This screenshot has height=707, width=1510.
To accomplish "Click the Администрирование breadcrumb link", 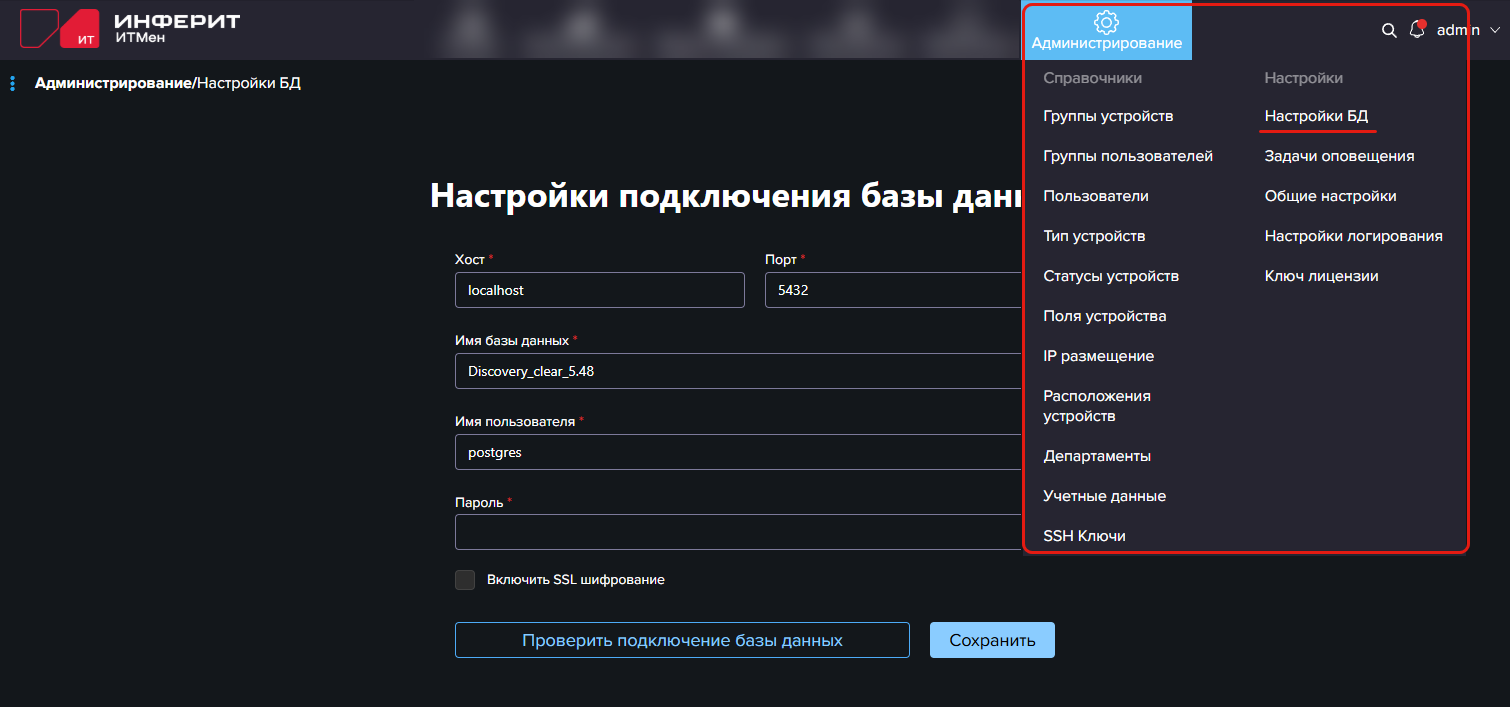I will click(x=113, y=83).
